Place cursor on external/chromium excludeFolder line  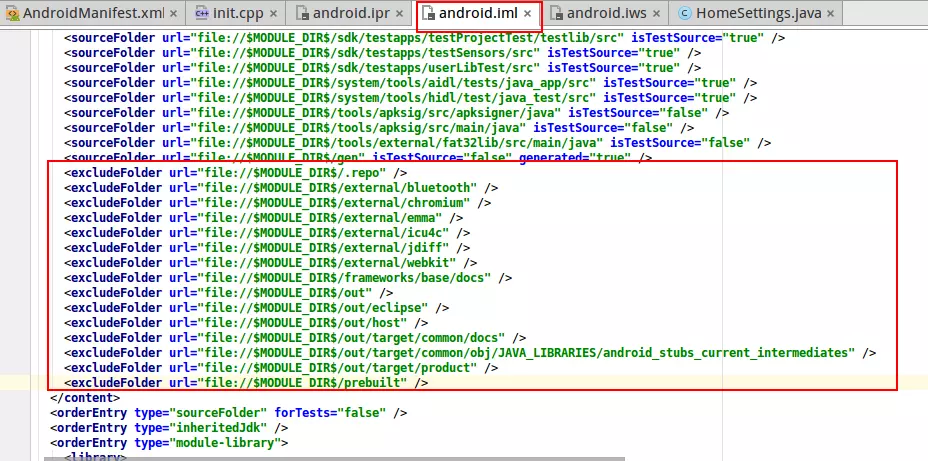click(270, 202)
